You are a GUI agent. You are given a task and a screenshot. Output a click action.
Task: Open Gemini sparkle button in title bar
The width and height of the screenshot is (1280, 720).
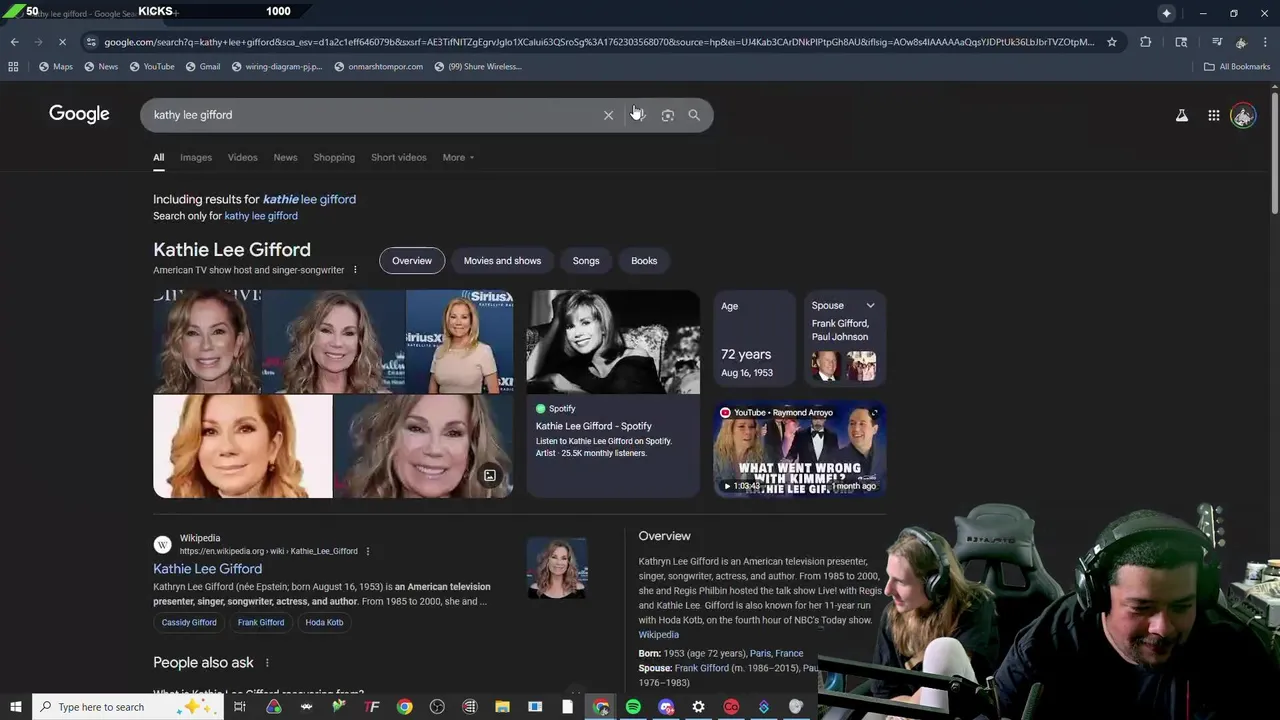pyautogui.click(x=1166, y=13)
